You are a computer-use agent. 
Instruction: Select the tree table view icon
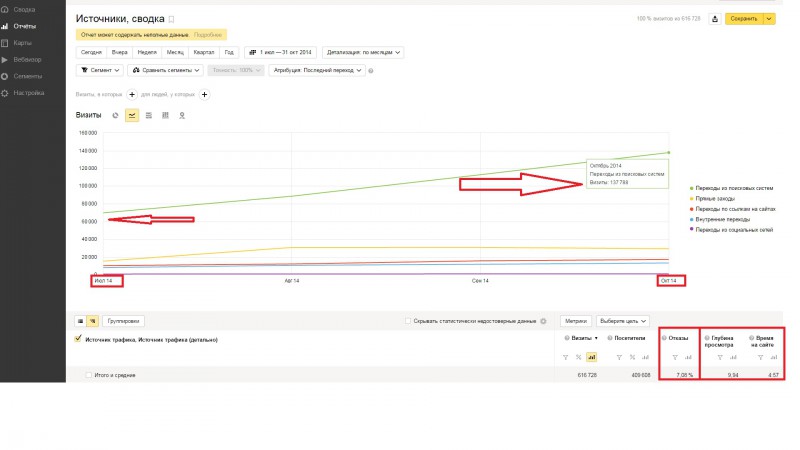click(x=92, y=321)
